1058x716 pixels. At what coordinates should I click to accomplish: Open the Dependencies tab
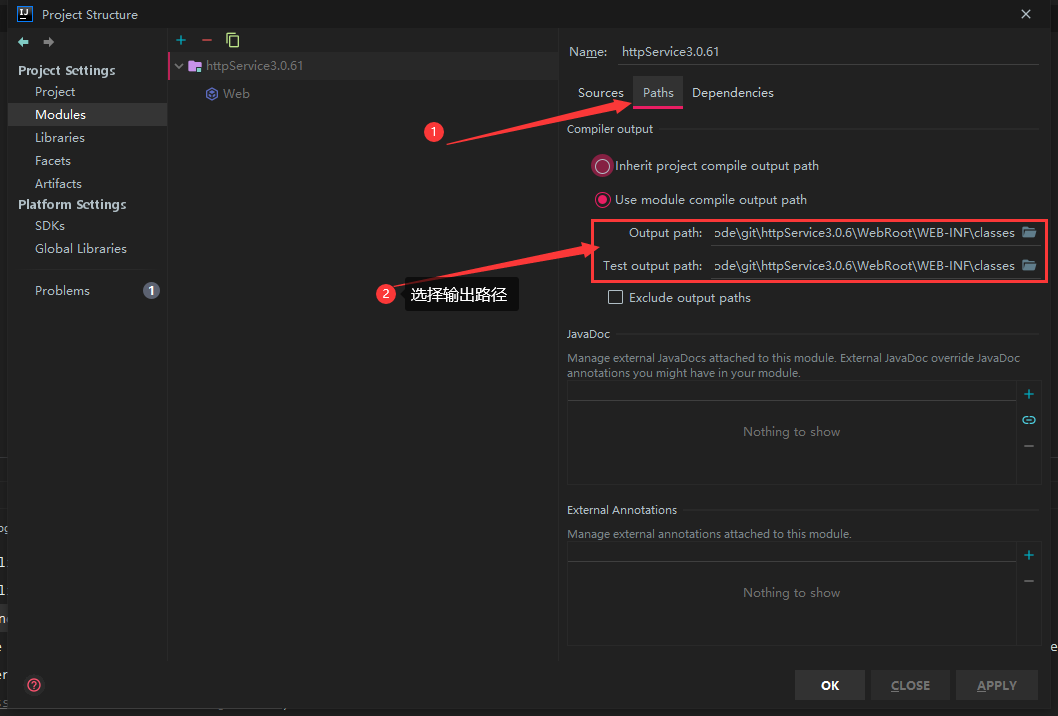(733, 92)
